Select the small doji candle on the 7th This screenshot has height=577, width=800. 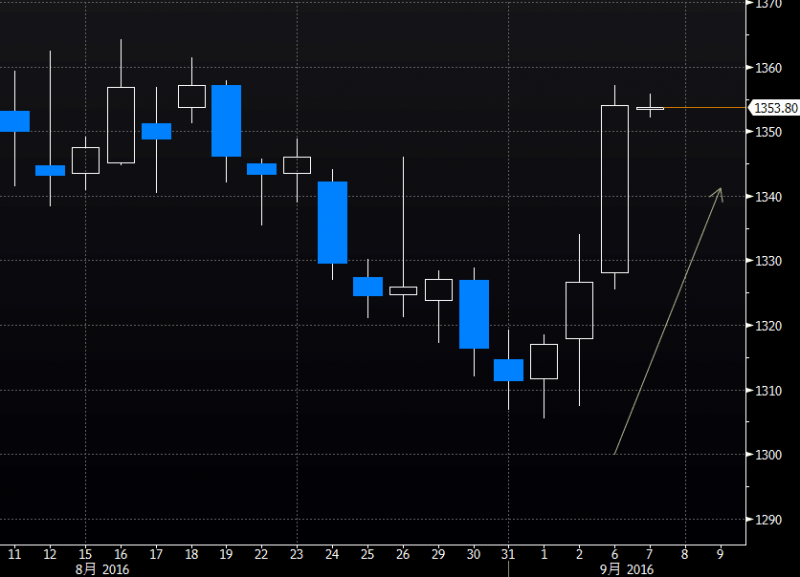pos(650,108)
